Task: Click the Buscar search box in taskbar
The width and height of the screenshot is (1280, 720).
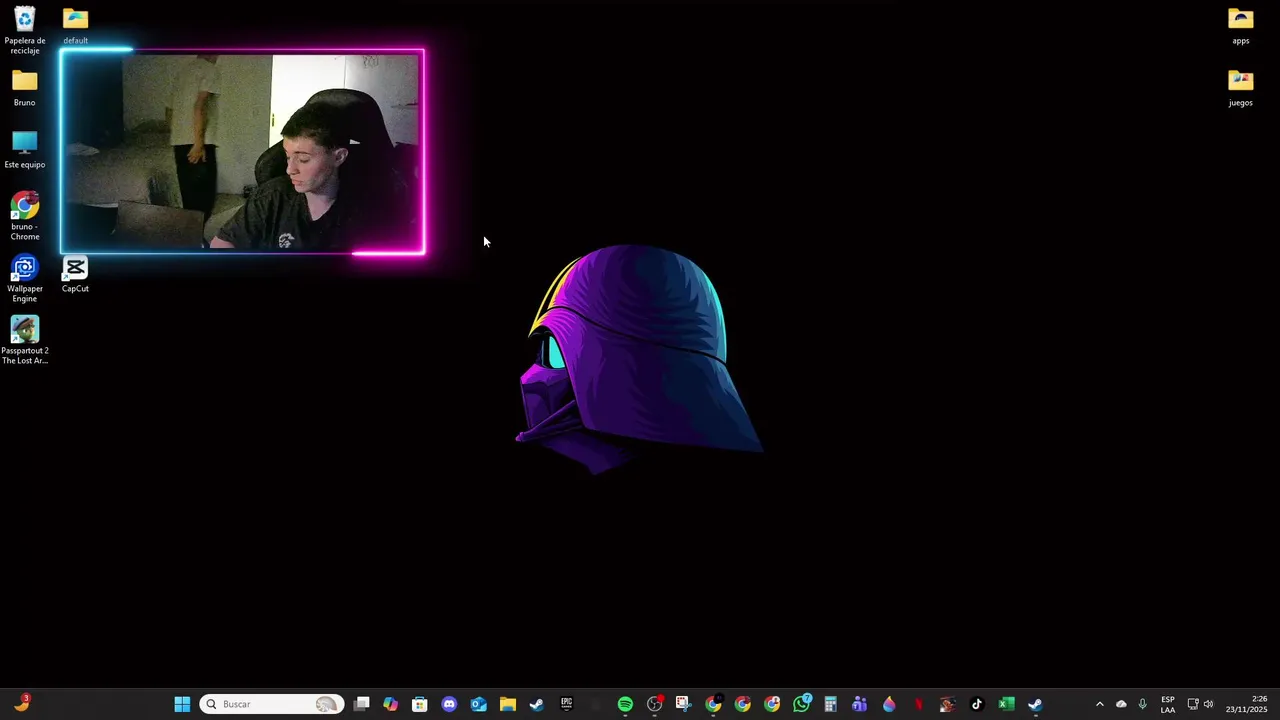Action: 271,704
